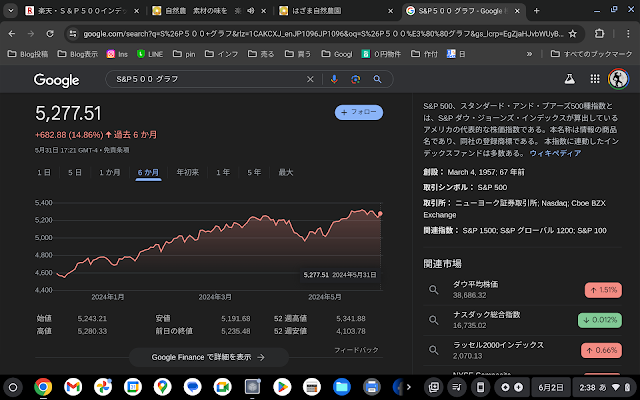Start voice search with microphone icon
The height and width of the screenshot is (400, 640).
[x=334, y=79]
